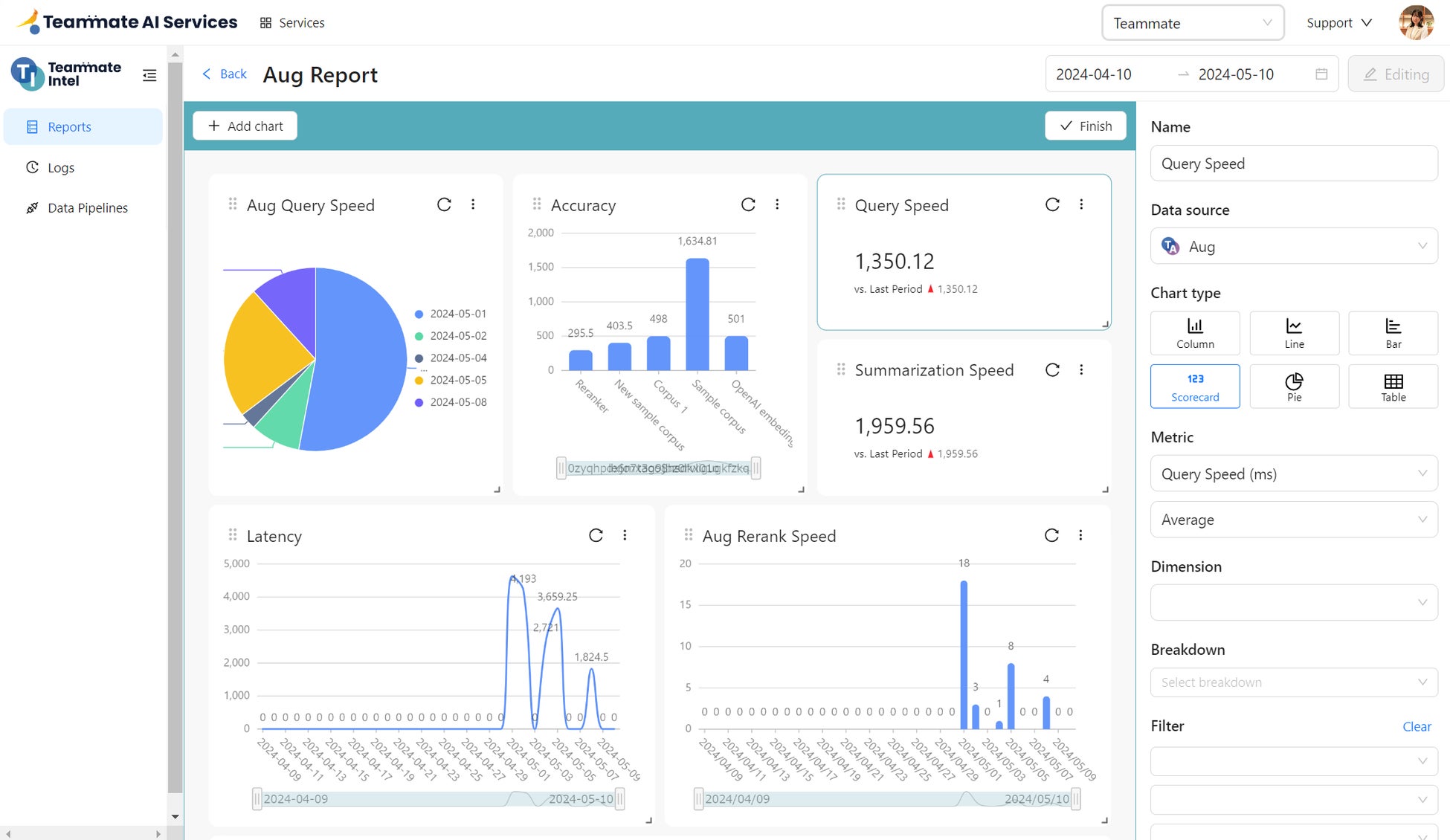The image size is (1450, 840).
Task: Choose the Table chart type
Action: point(1393,387)
